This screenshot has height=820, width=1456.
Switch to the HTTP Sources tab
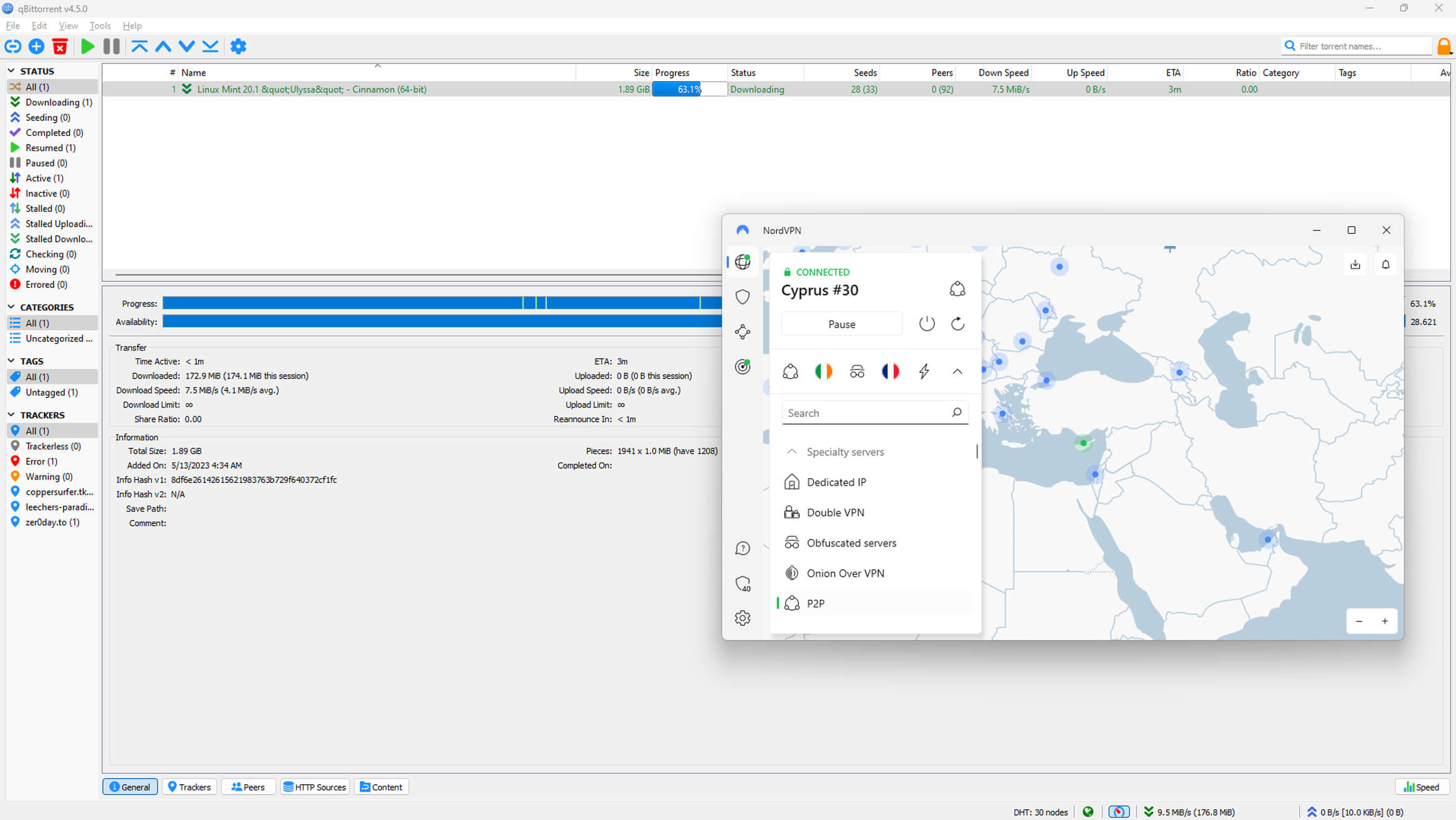[x=314, y=787]
